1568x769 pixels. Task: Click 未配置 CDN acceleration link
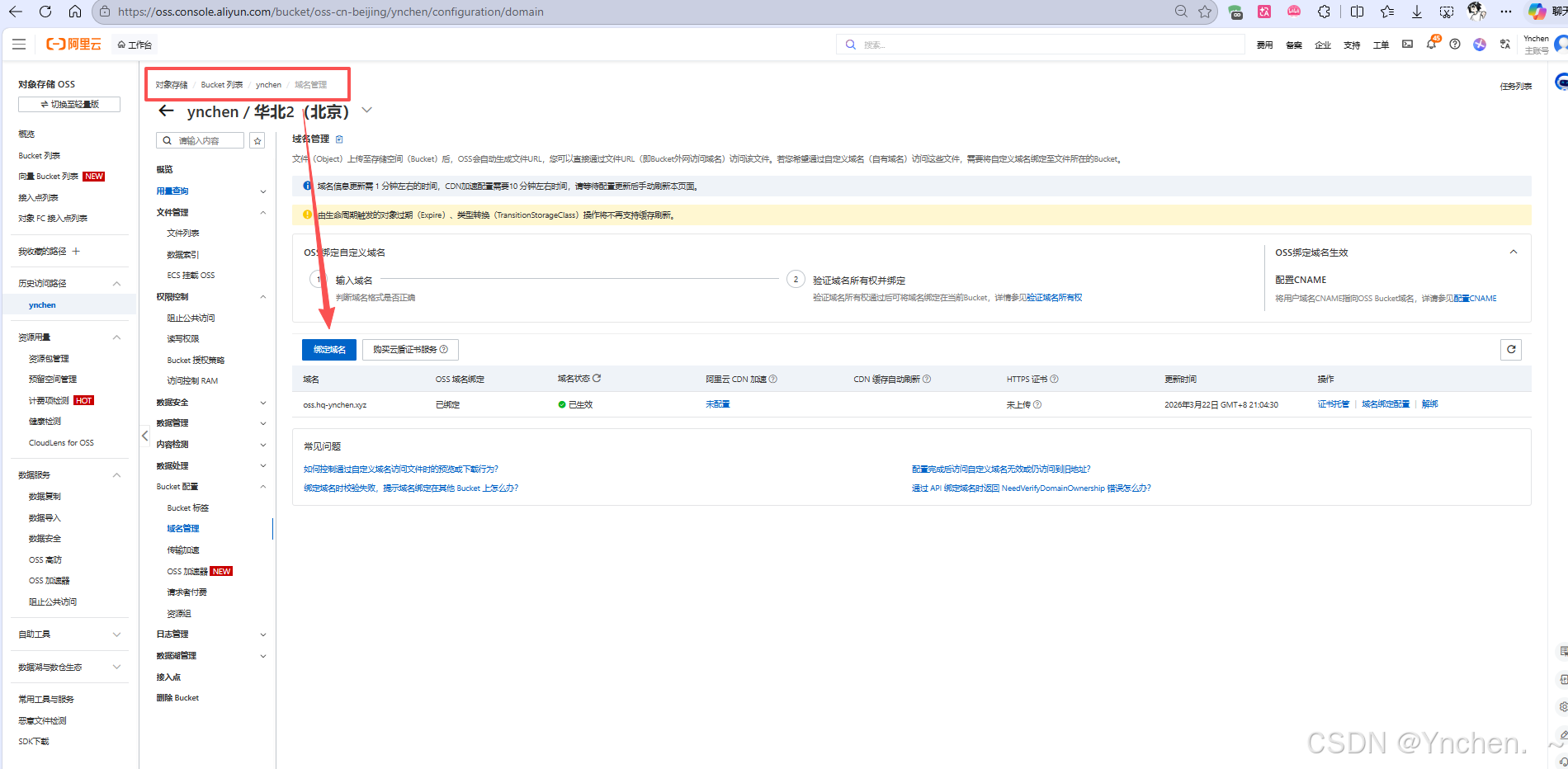click(718, 404)
